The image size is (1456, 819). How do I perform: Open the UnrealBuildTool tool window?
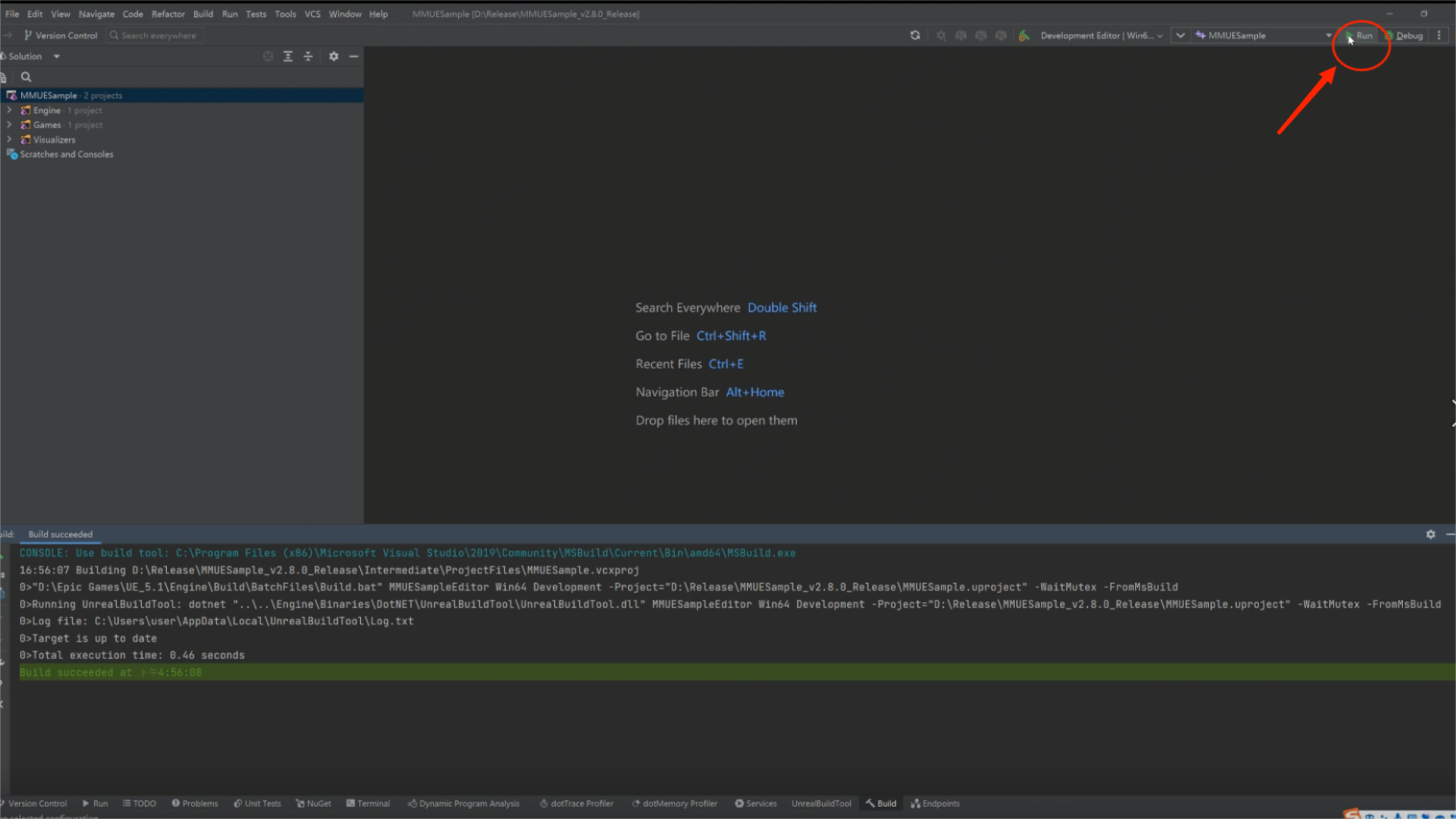(x=821, y=803)
